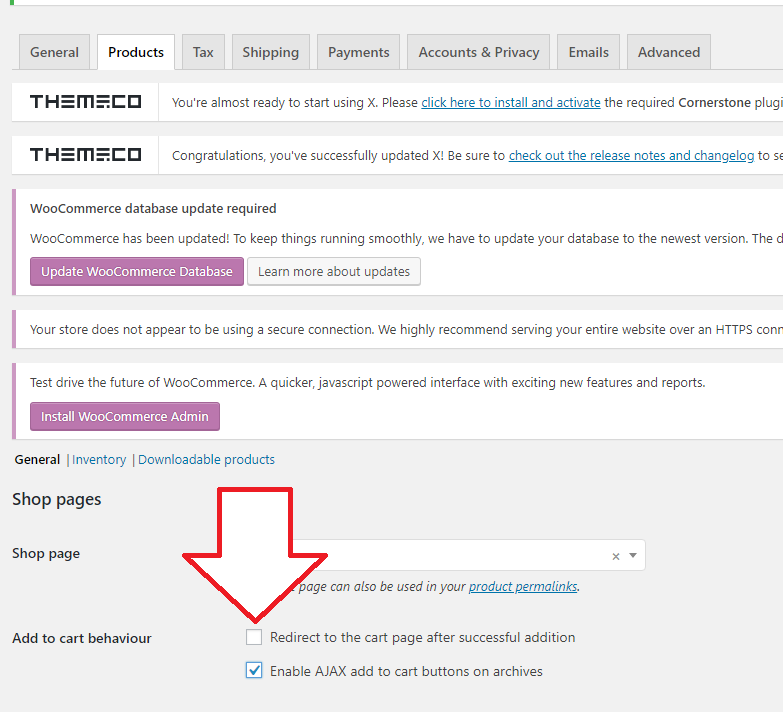Click Learn more about updates button

pos(334,272)
